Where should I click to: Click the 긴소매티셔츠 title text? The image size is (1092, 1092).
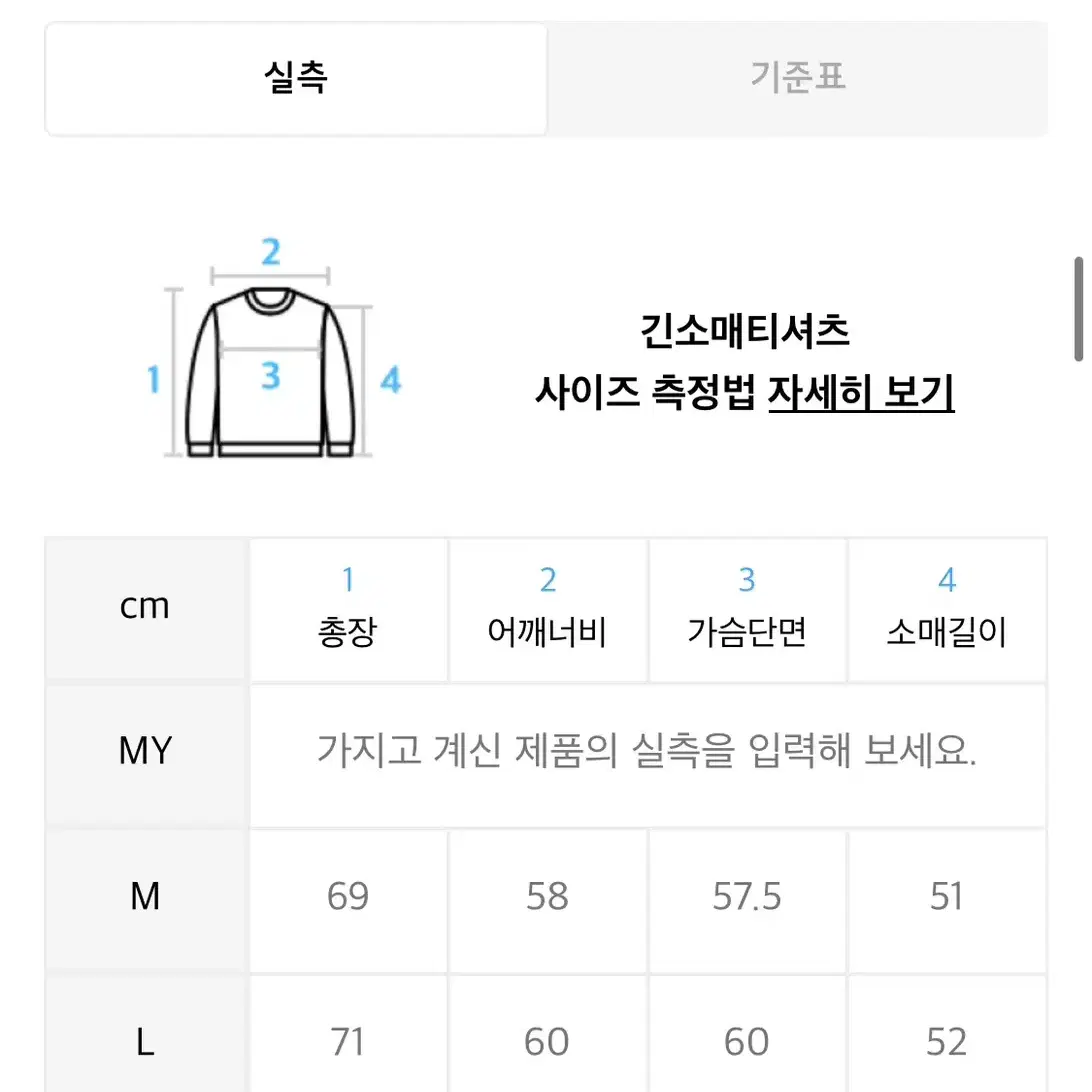coord(744,331)
